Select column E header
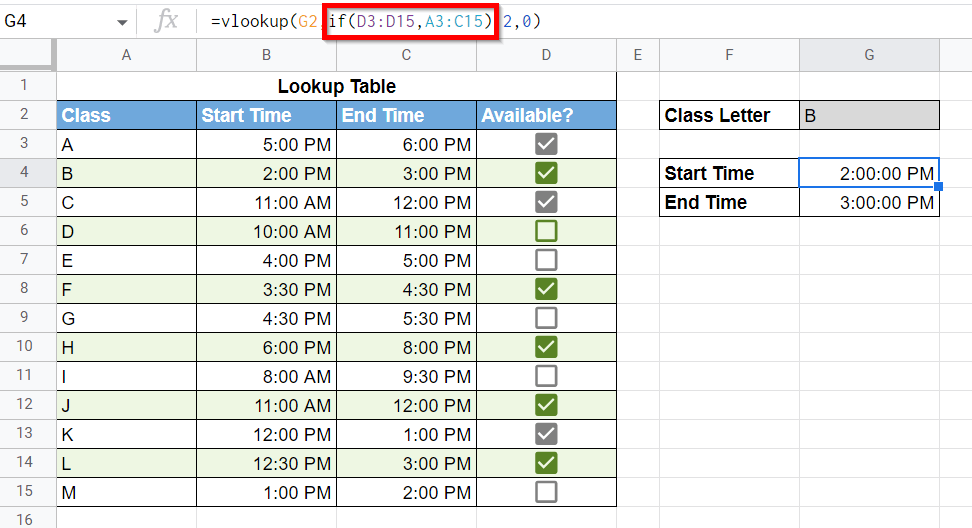This screenshot has height=528, width=972. point(638,55)
